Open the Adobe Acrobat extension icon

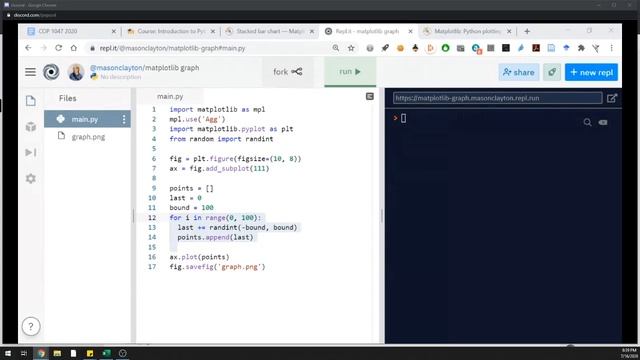click(536, 48)
